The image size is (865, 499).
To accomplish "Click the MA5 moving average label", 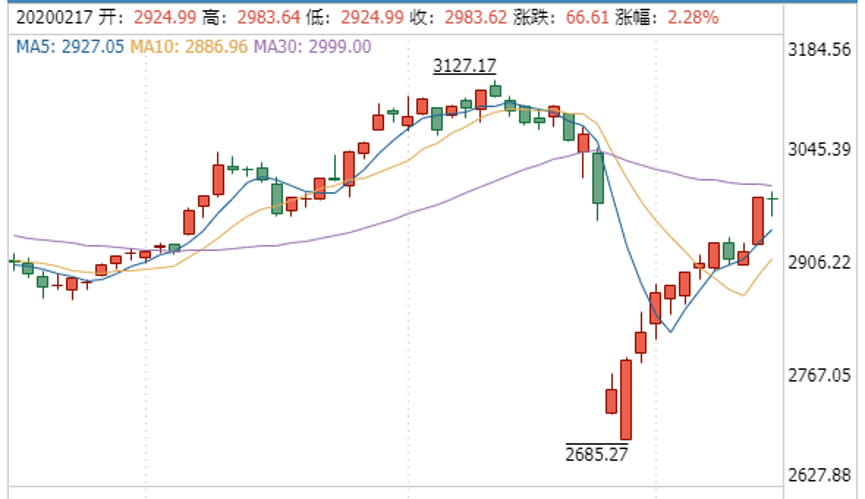I will (56, 46).
